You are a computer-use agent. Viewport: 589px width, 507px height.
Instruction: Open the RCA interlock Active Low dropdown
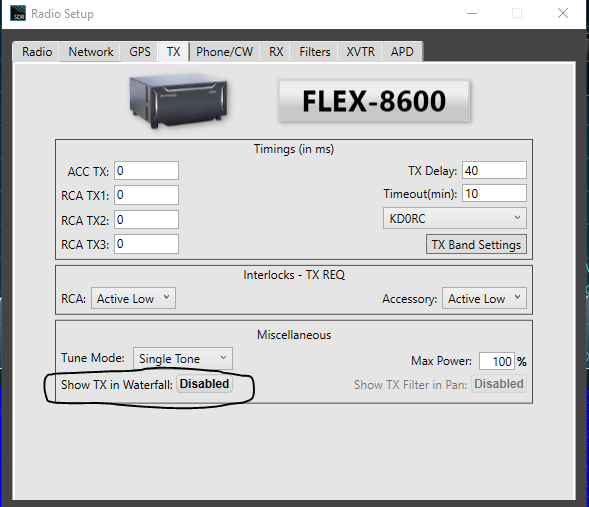(x=133, y=299)
